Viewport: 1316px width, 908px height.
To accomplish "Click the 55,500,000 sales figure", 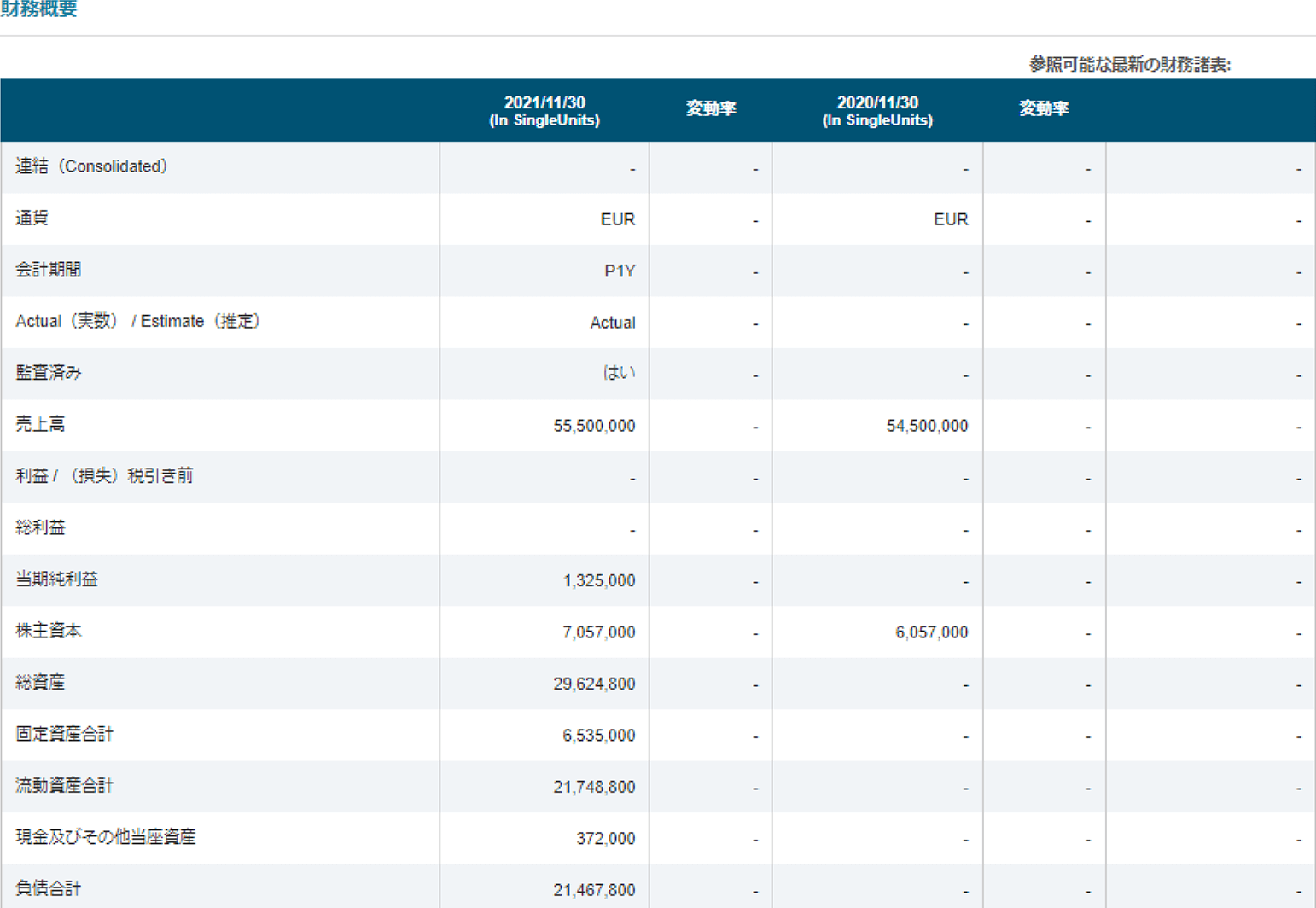I will pyautogui.click(x=594, y=426).
